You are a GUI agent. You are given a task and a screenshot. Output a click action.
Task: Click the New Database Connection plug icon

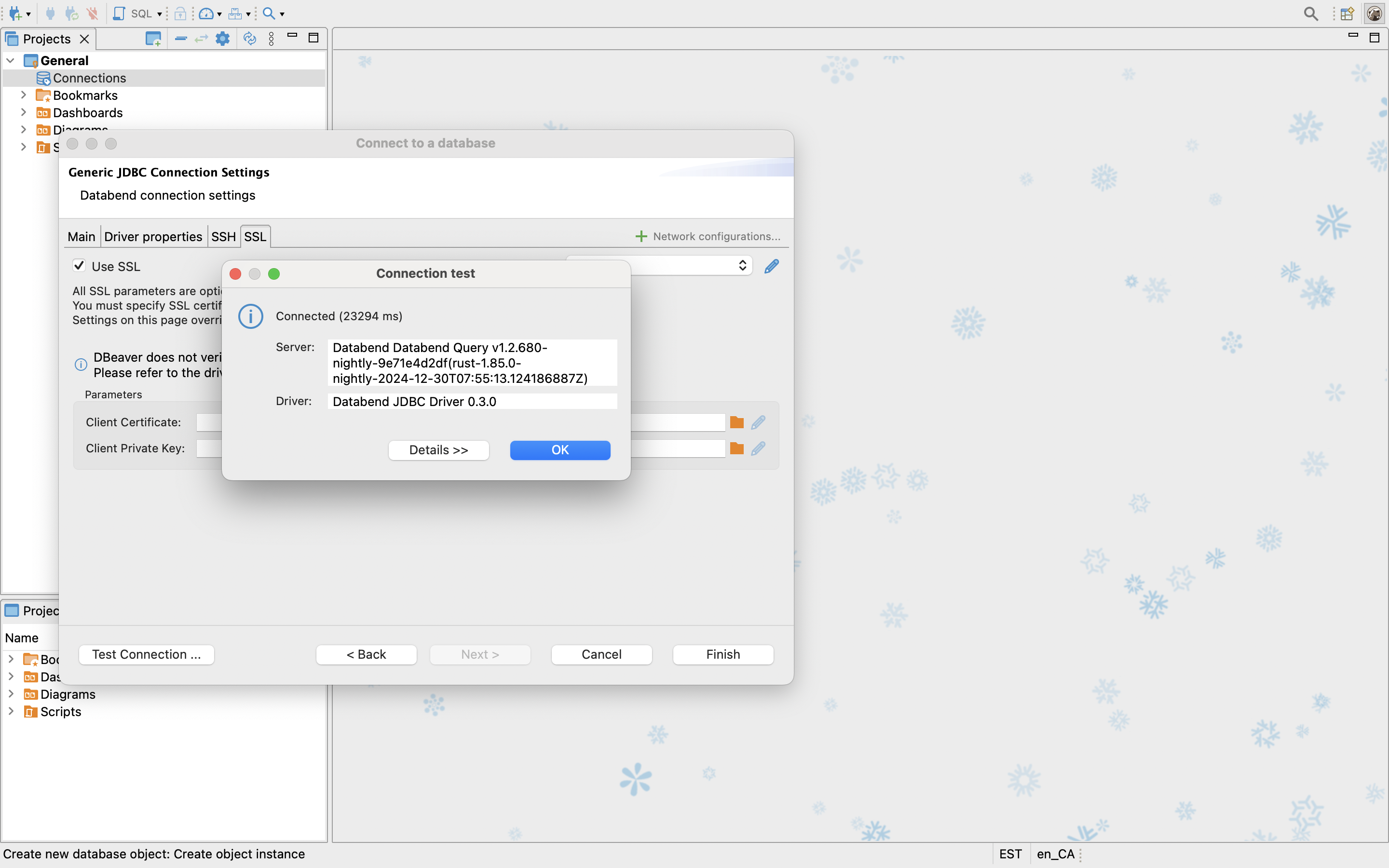pyautogui.click(x=15, y=13)
